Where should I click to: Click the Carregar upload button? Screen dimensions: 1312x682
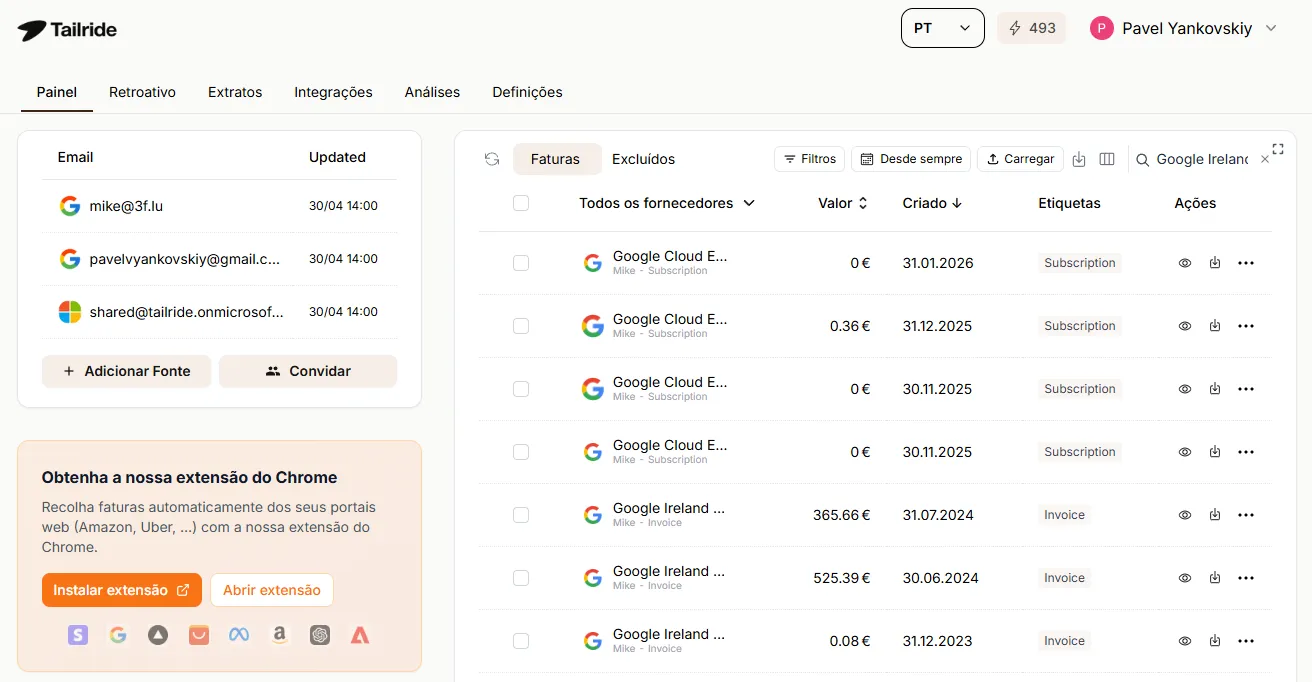pos(1020,159)
